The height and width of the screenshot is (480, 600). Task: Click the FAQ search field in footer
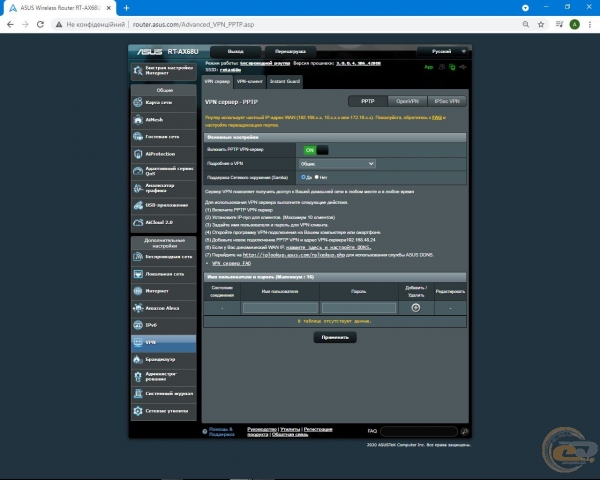[419, 431]
